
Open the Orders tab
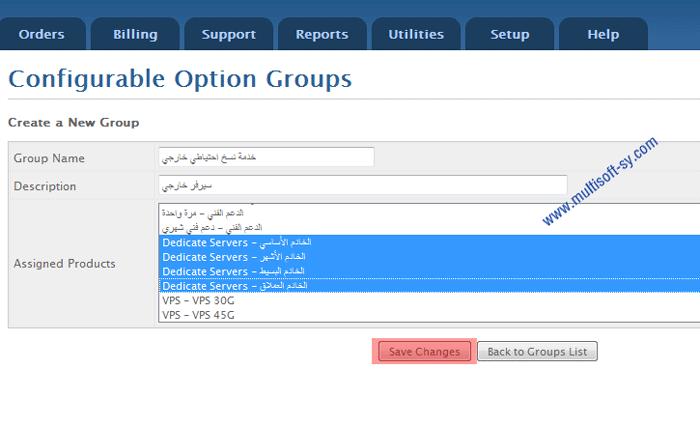pyautogui.click(x=42, y=34)
